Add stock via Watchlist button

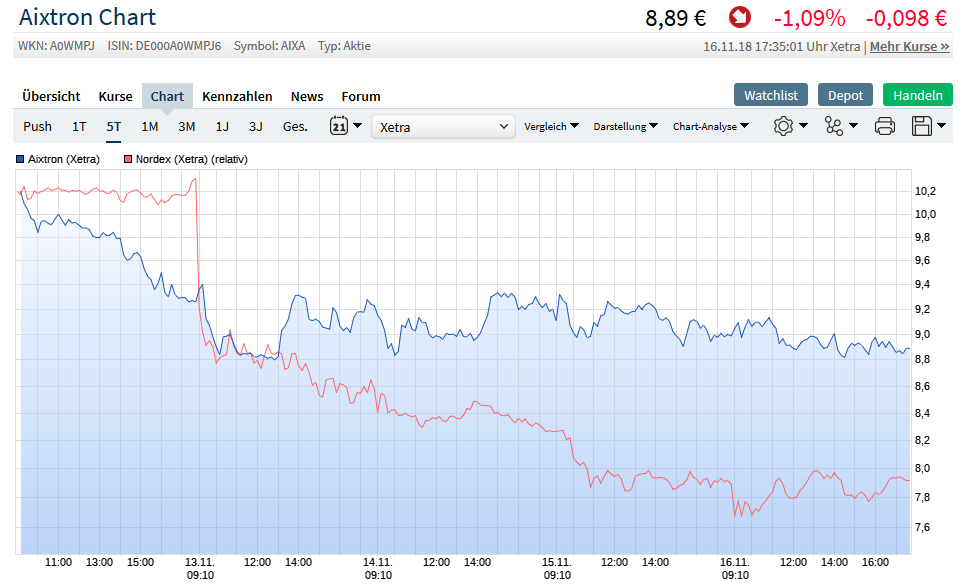pos(771,95)
